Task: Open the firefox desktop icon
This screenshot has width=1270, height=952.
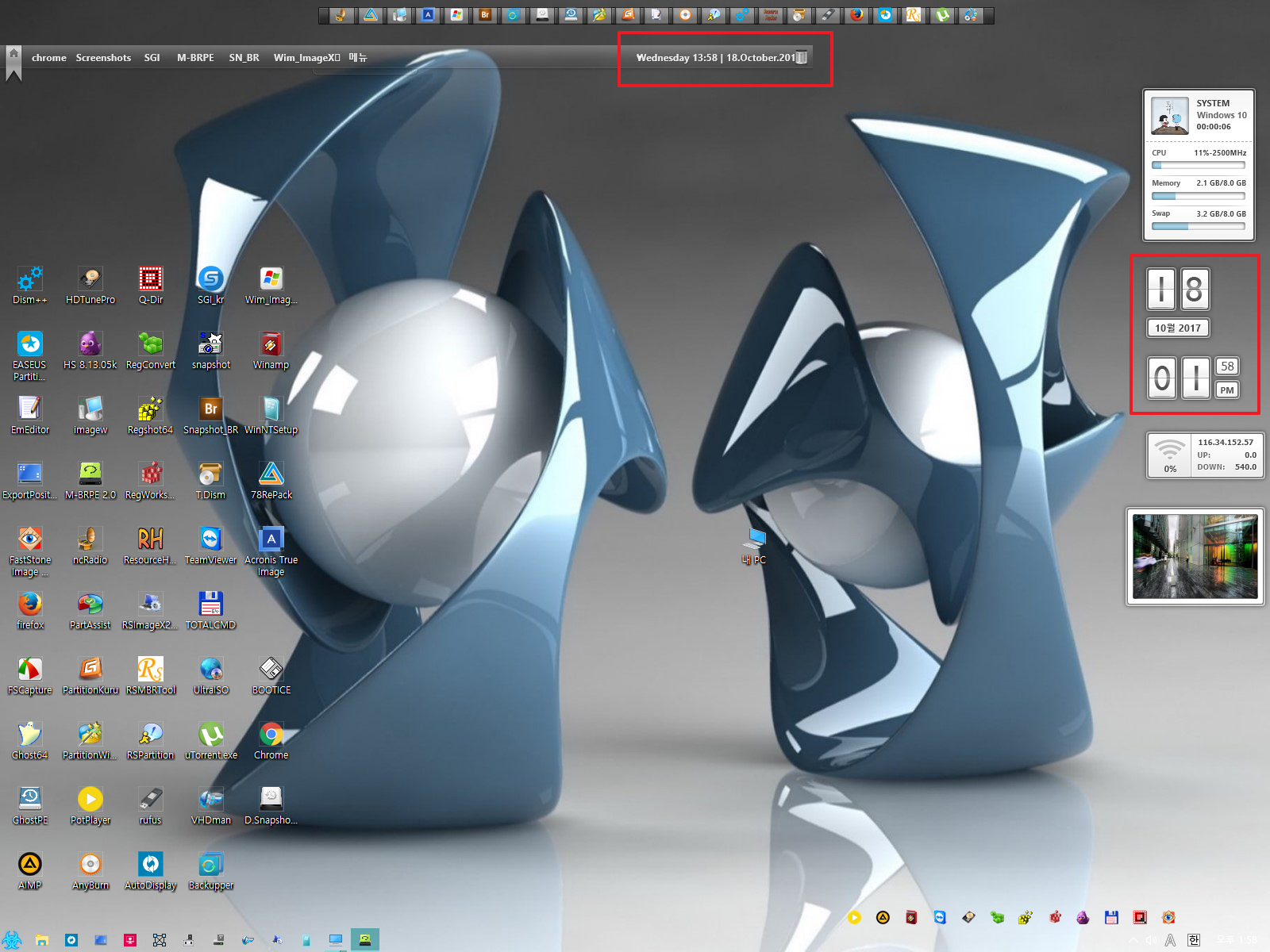Action: (x=30, y=611)
